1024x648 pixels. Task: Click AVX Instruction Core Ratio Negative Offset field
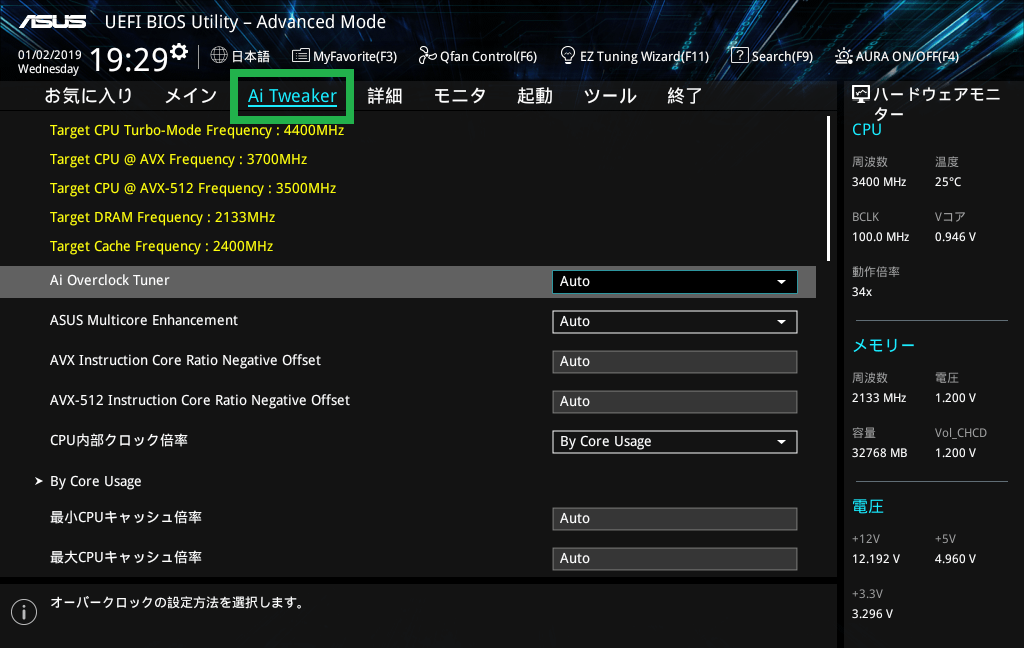[x=675, y=362]
